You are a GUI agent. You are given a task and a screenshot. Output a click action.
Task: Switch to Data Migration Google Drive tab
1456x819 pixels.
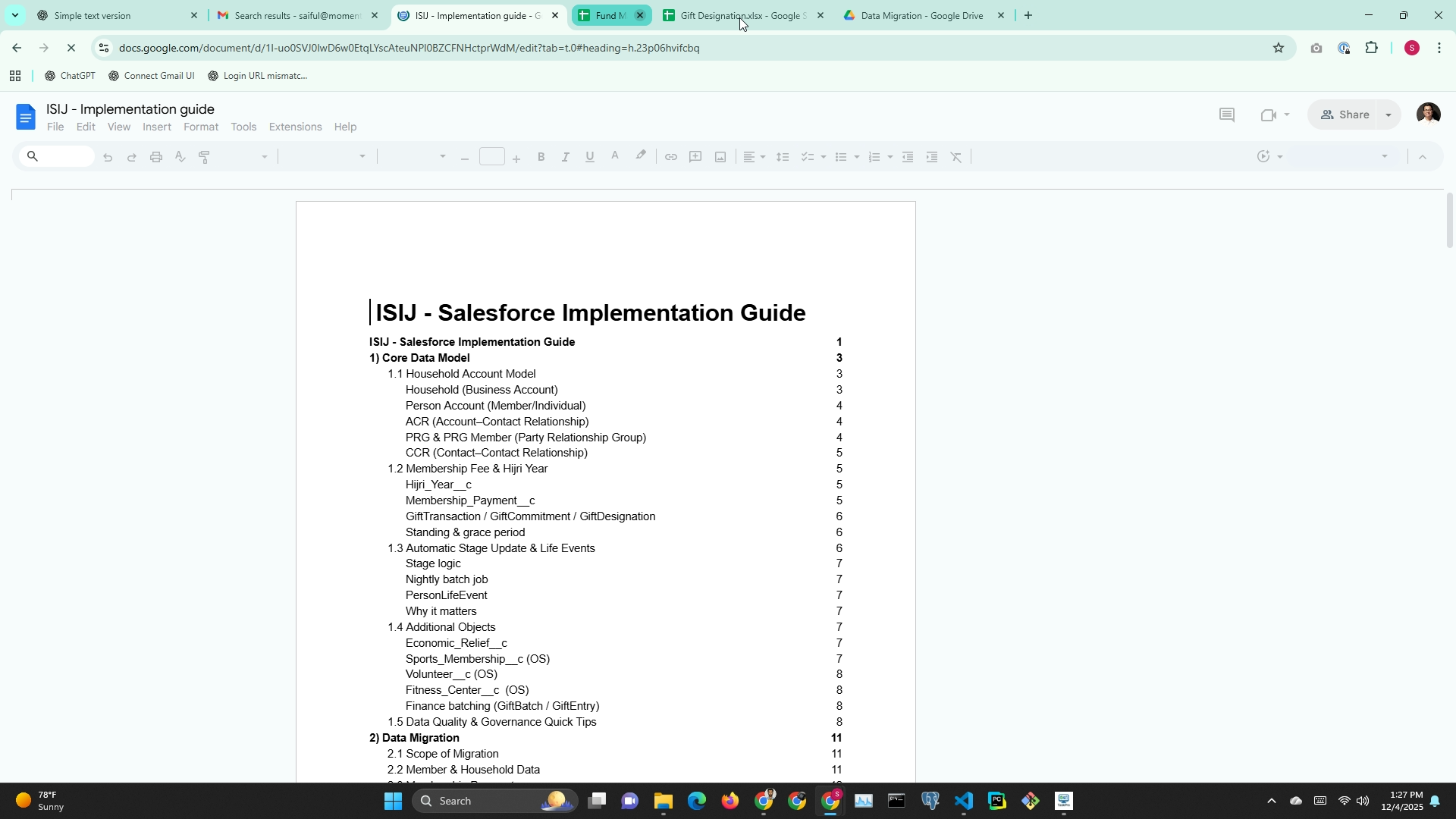921,15
